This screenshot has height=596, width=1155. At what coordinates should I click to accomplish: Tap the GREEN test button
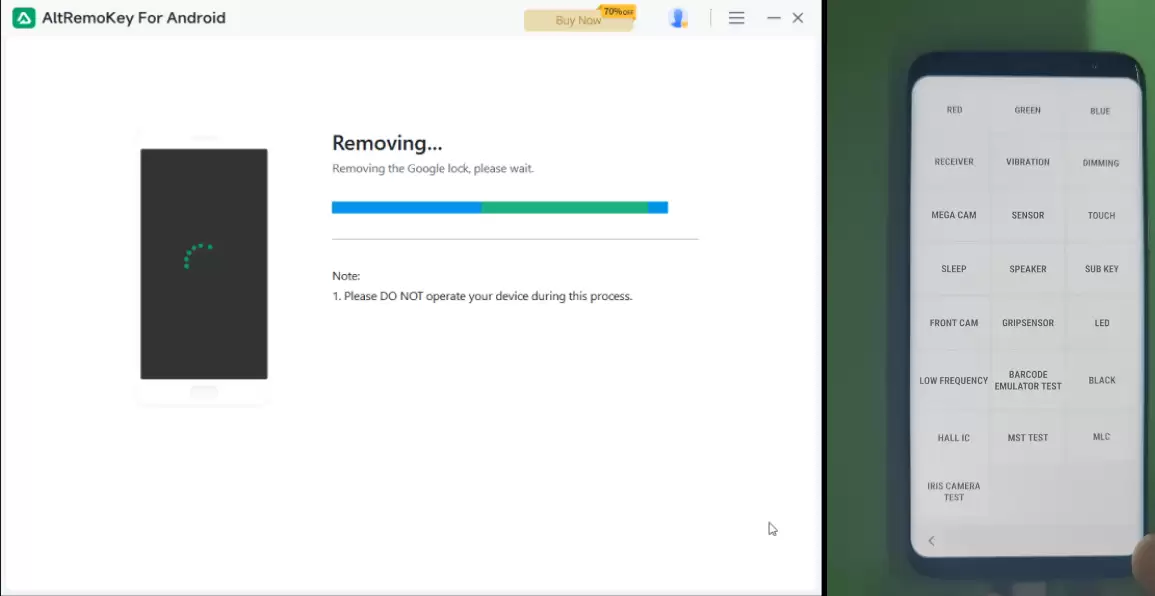[x=1028, y=111]
